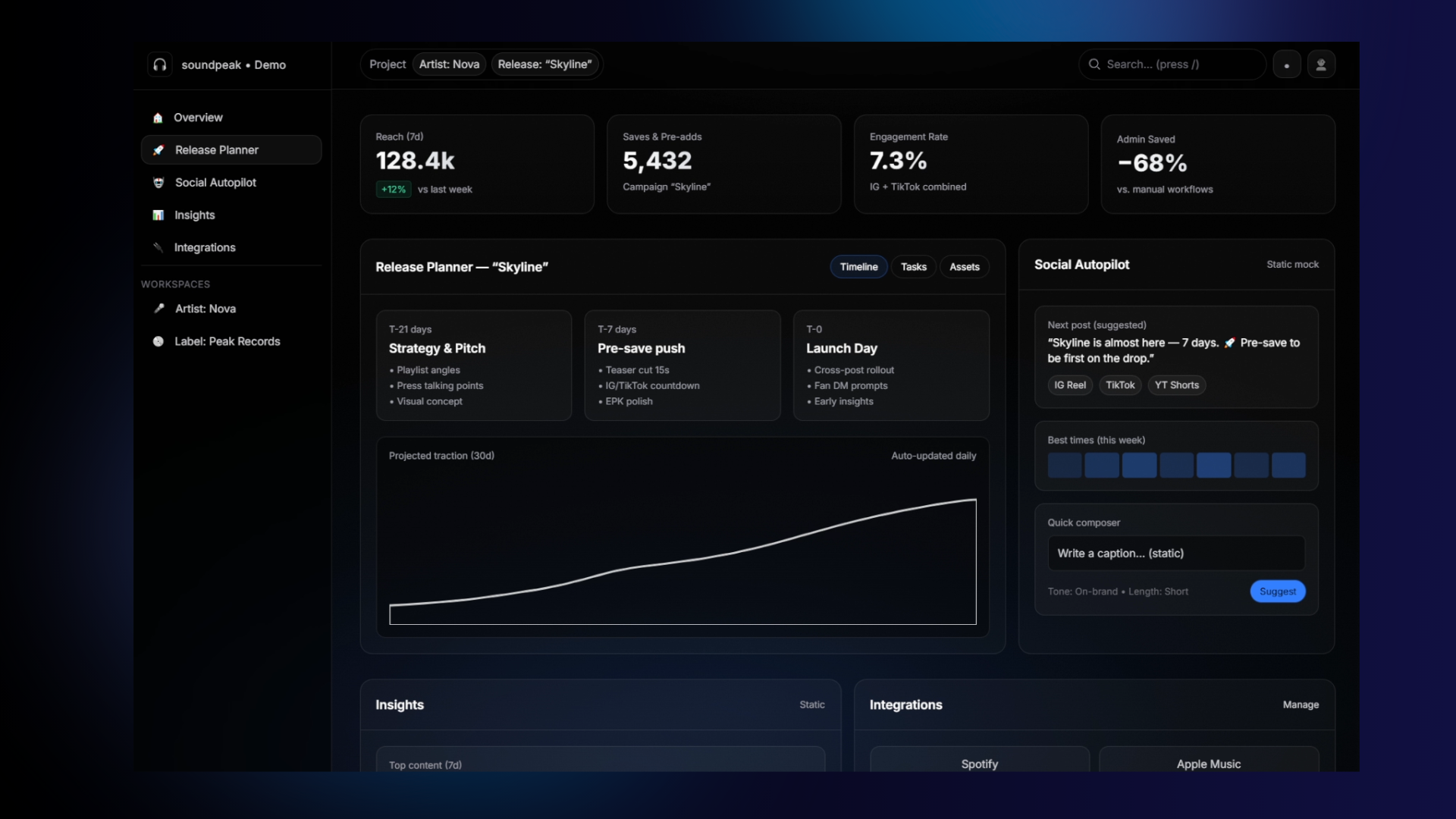Toggle the IG Reel platform chip
1456x819 pixels.
coord(1070,385)
